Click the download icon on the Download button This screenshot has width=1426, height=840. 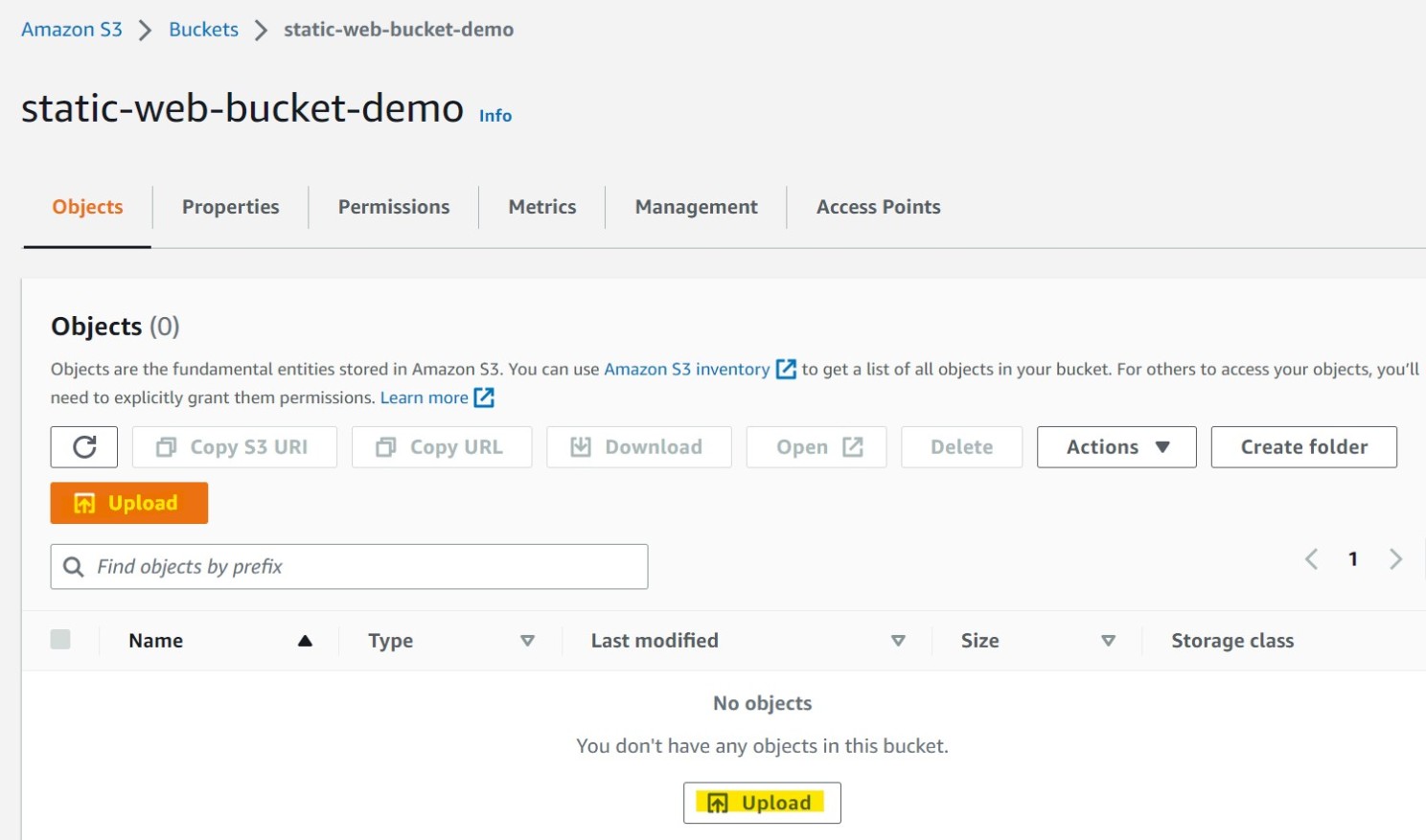click(x=581, y=446)
